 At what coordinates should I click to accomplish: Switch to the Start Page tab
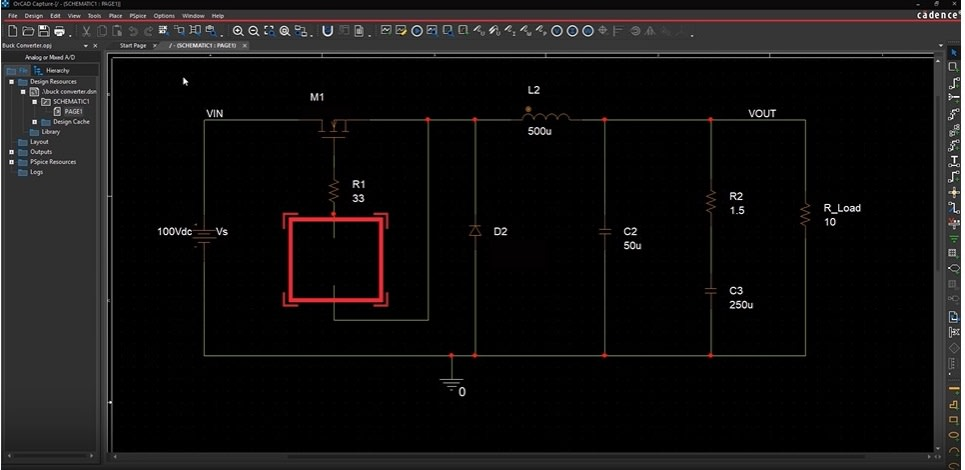(132, 46)
